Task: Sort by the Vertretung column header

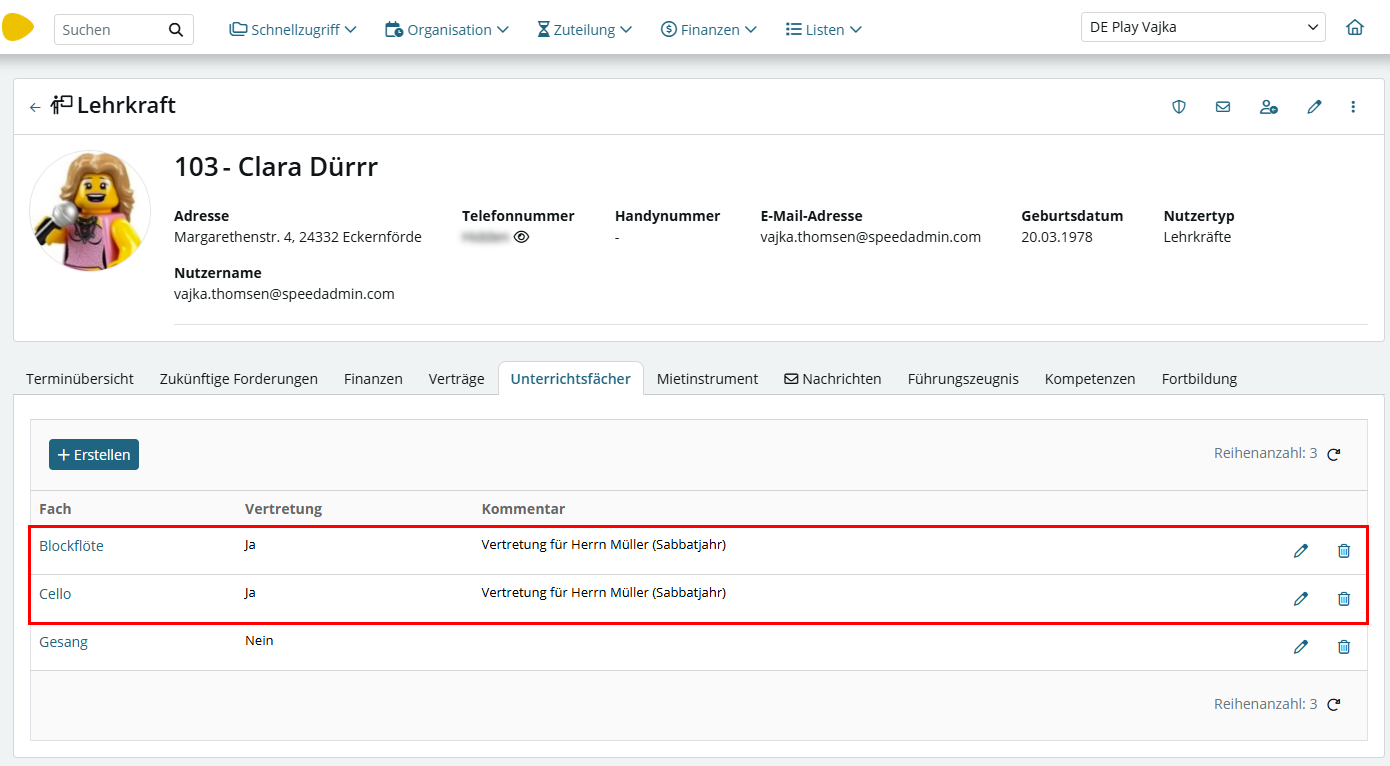Action: click(283, 509)
